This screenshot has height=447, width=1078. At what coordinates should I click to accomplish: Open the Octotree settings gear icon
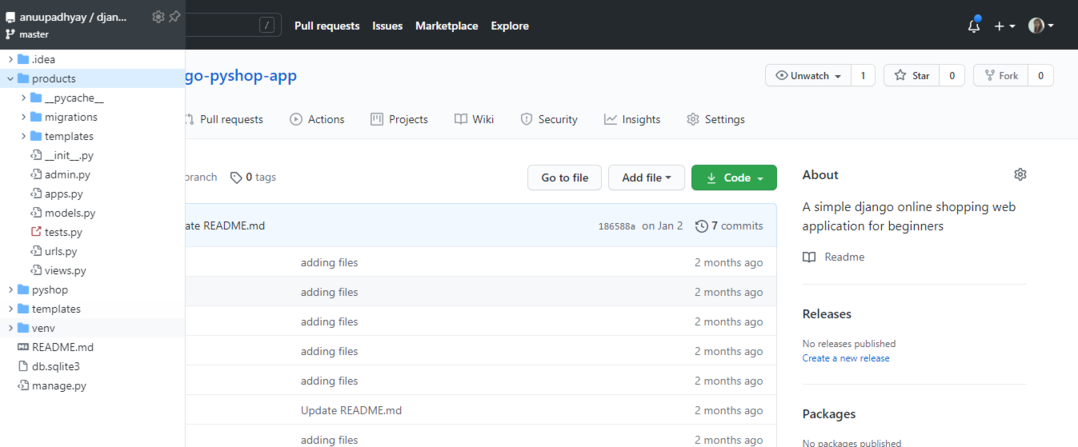pyautogui.click(x=158, y=16)
